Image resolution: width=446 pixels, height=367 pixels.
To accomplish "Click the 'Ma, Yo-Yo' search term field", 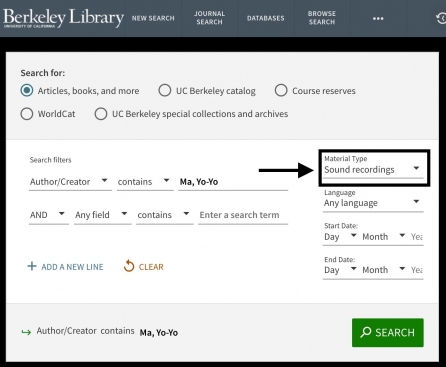I will [233, 182].
